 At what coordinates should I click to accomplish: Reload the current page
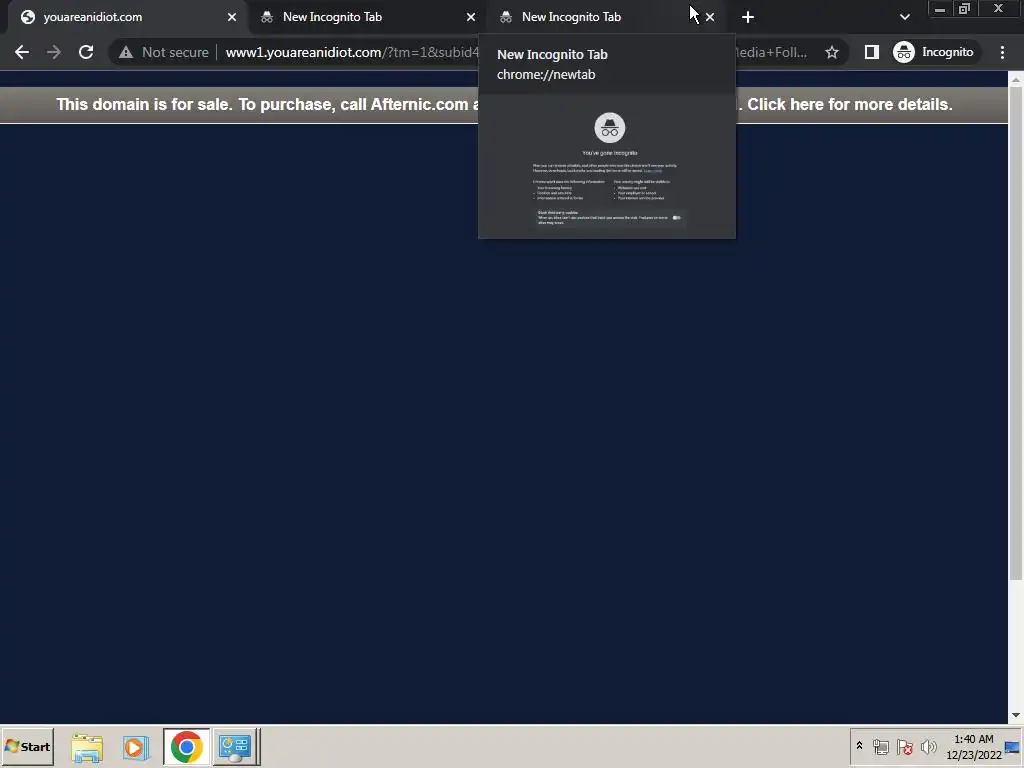[86, 52]
